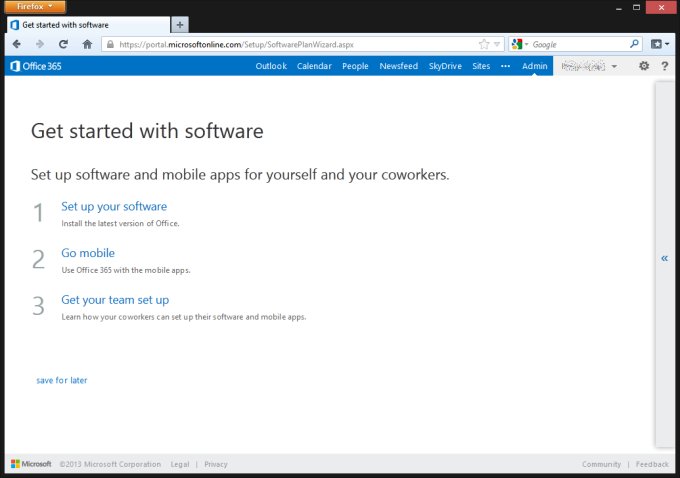The height and width of the screenshot is (478, 680).
Task: Go back with the browser back arrow
Action: (x=16, y=44)
